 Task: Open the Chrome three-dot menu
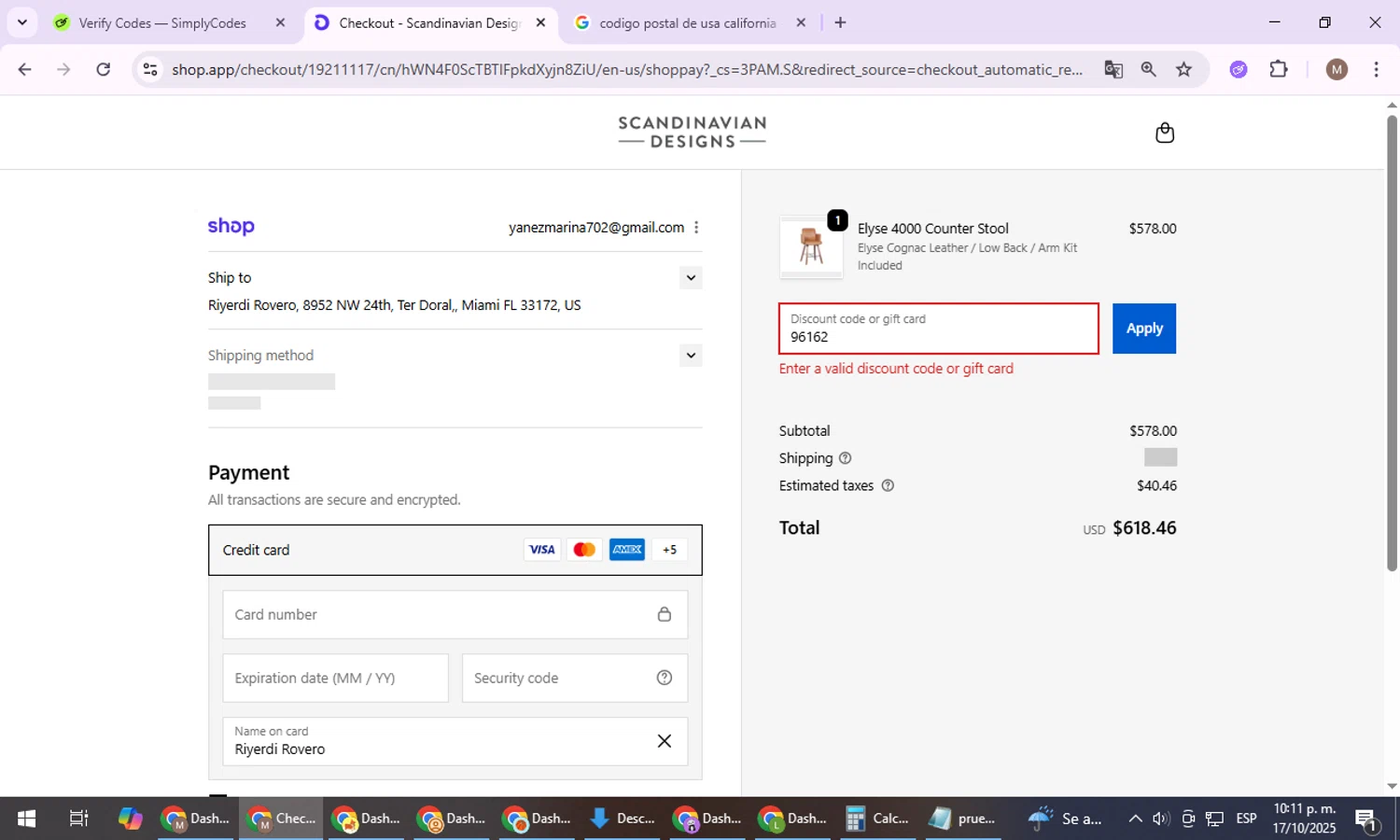tap(1376, 69)
